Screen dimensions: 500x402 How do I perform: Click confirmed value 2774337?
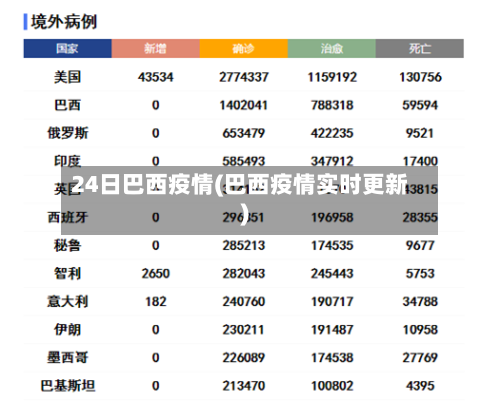click(x=244, y=77)
